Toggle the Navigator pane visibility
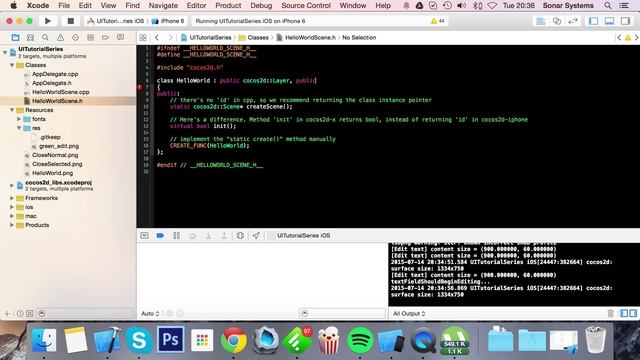The image size is (640, 360). [593, 21]
